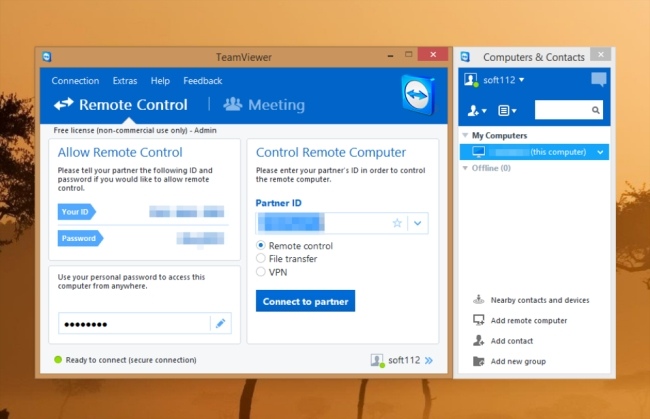Viewport: 650px width, 419px height.
Task: Click soft112 name in TeamViewer status bar
Action: point(404,360)
